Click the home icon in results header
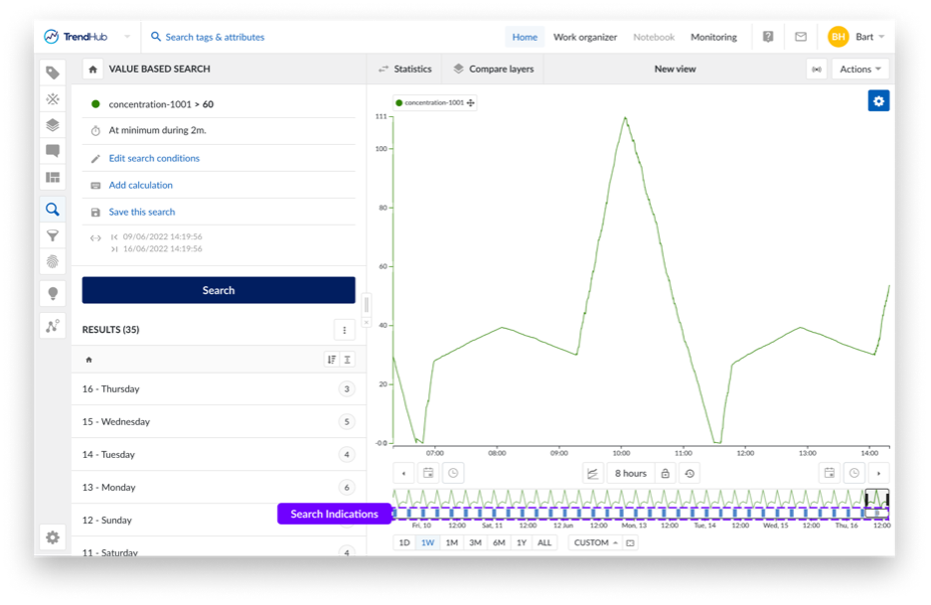 [89, 360]
